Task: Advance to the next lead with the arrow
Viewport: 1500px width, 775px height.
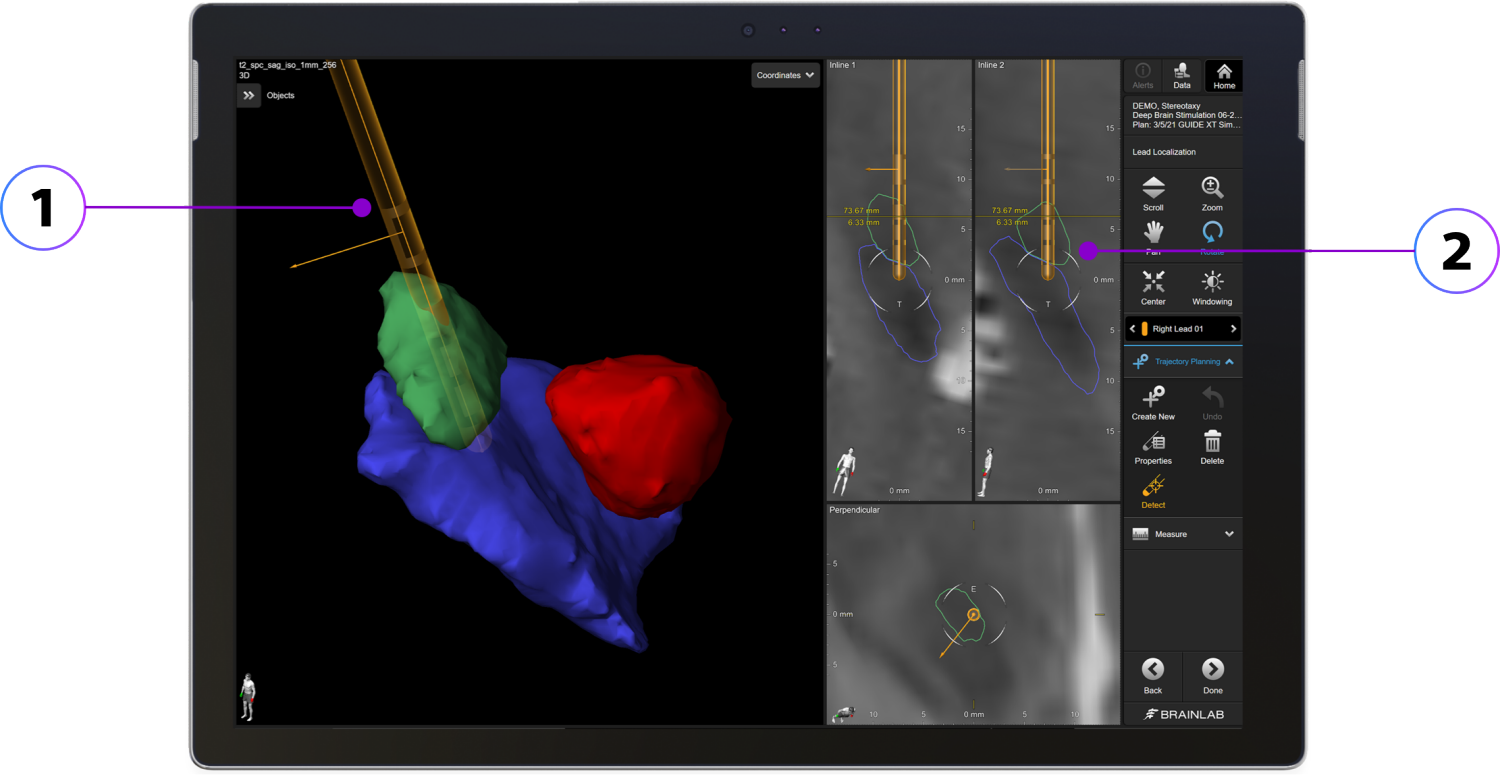Action: (x=1233, y=328)
